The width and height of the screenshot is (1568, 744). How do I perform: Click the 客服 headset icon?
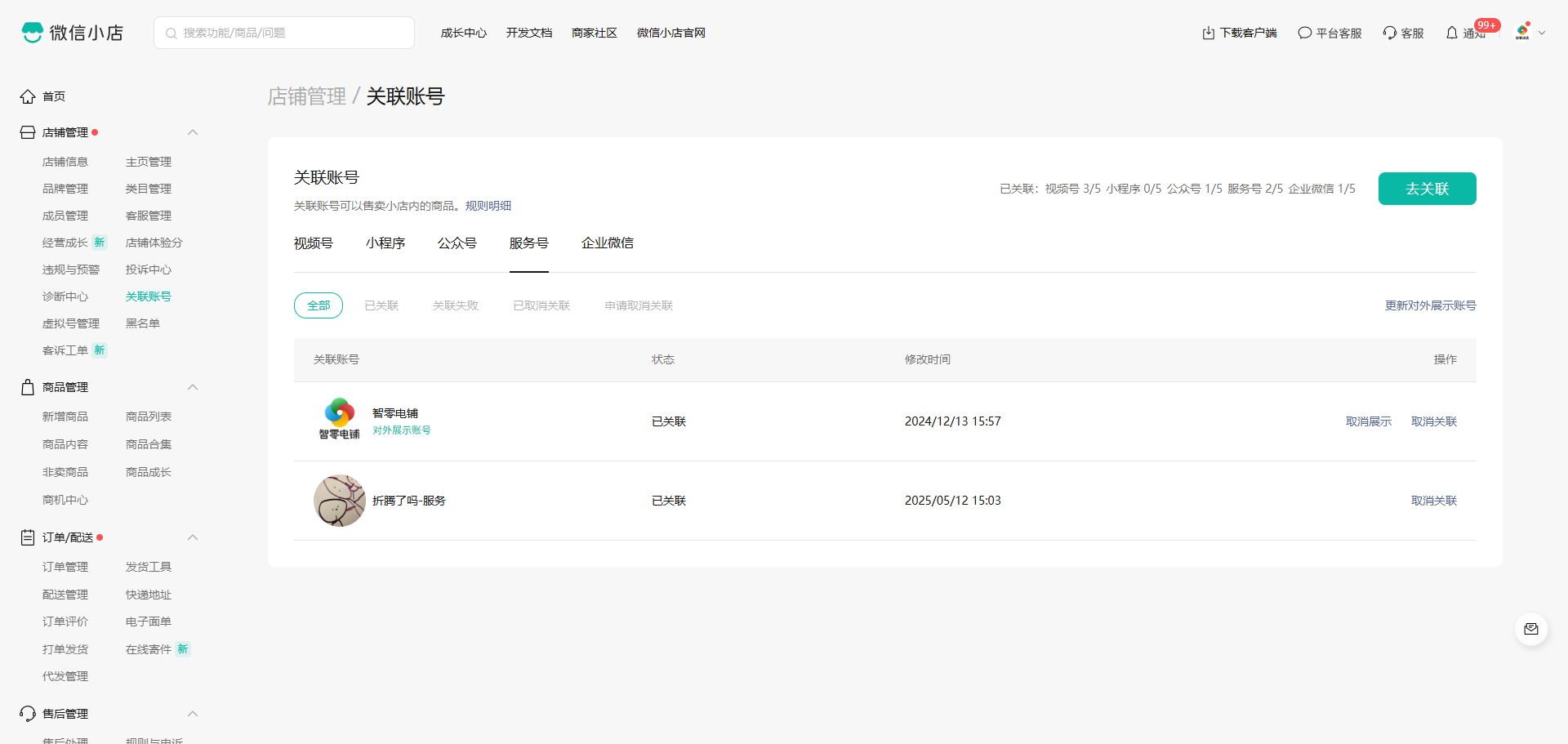[1390, 33]
